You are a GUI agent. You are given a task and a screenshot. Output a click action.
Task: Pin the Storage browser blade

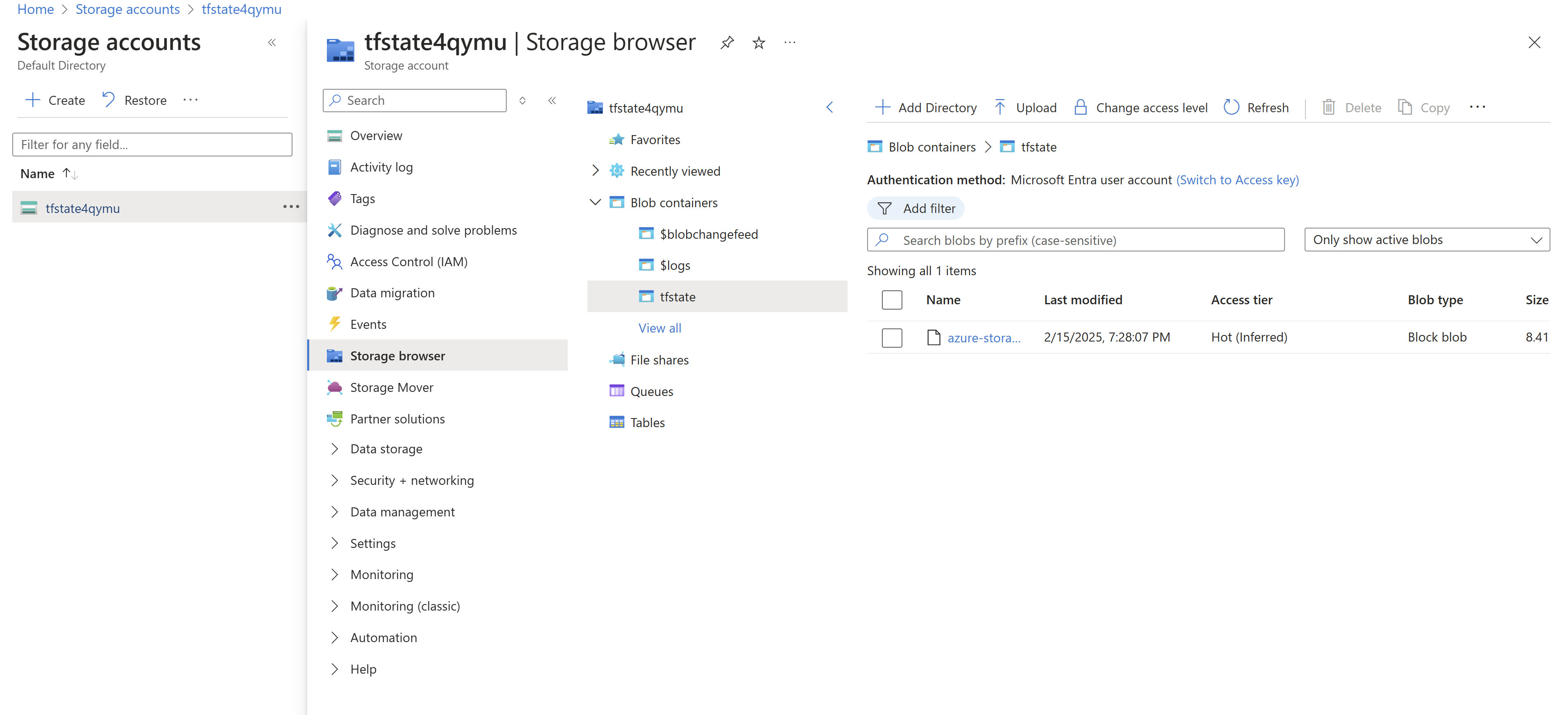[727, 43]
